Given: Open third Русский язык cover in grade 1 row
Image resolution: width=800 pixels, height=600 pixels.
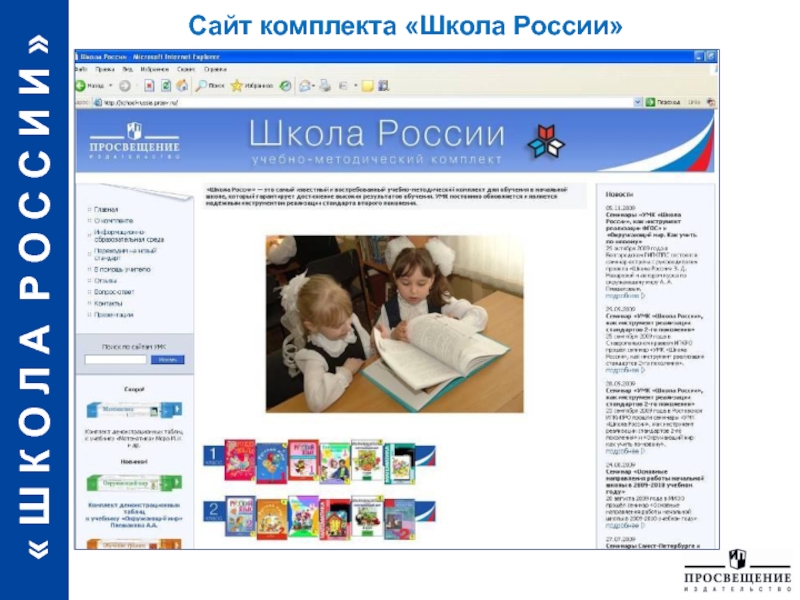Looking at the screenshot, I should 304,461.
